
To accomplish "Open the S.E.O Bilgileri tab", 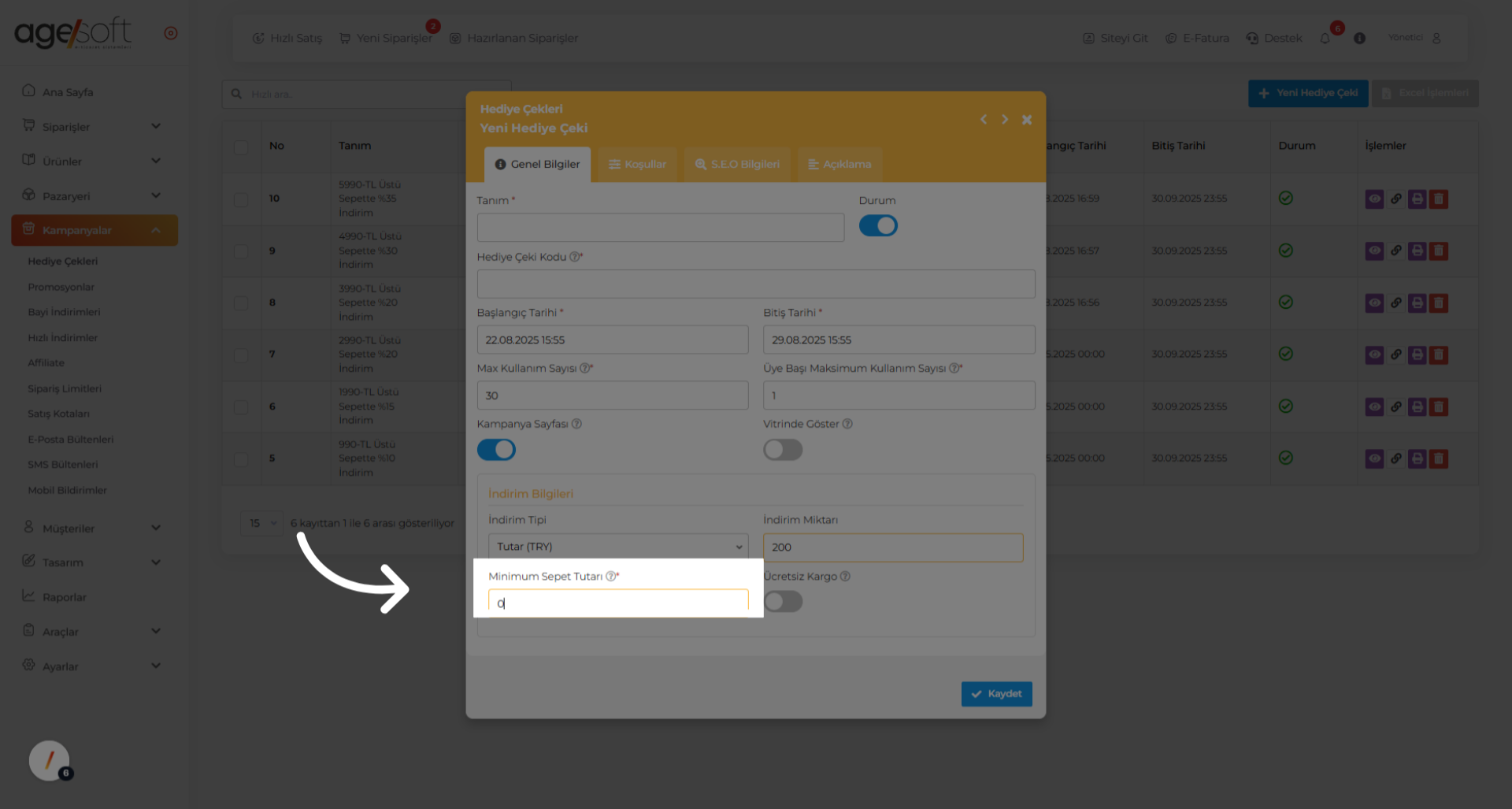I will click(x=736, y=164).
